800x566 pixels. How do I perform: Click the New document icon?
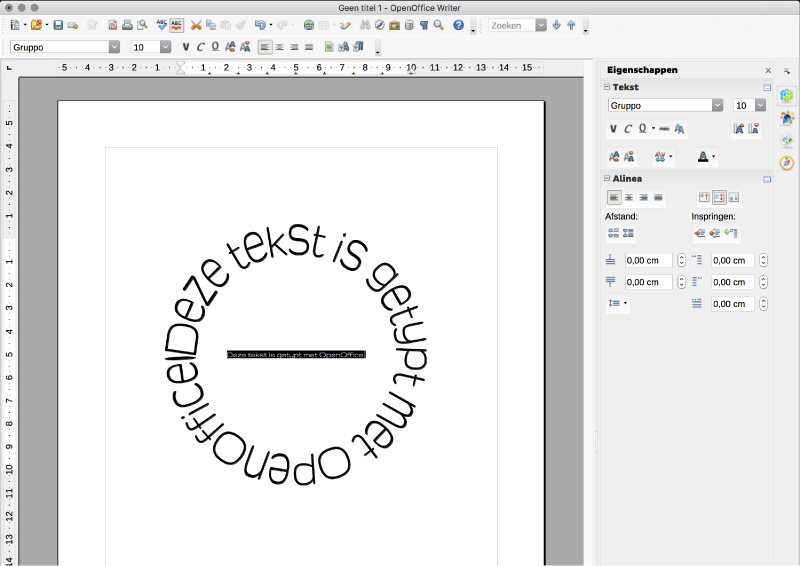(x=15, y=25)
